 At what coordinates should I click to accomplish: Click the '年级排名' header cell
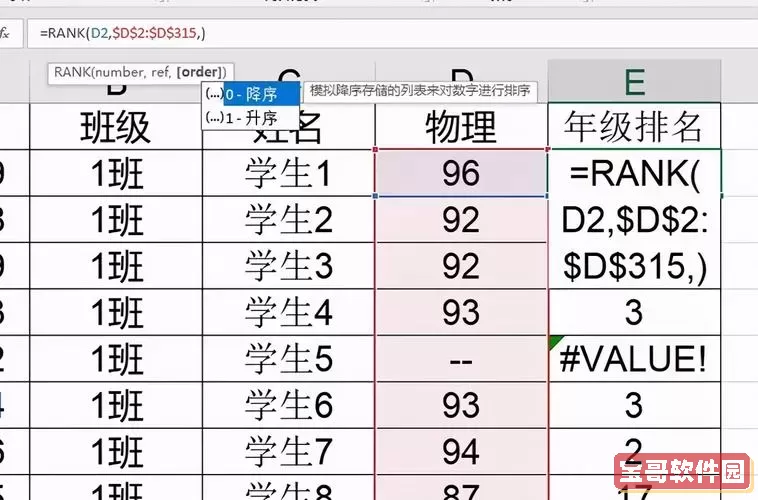(x=634, y=127)
